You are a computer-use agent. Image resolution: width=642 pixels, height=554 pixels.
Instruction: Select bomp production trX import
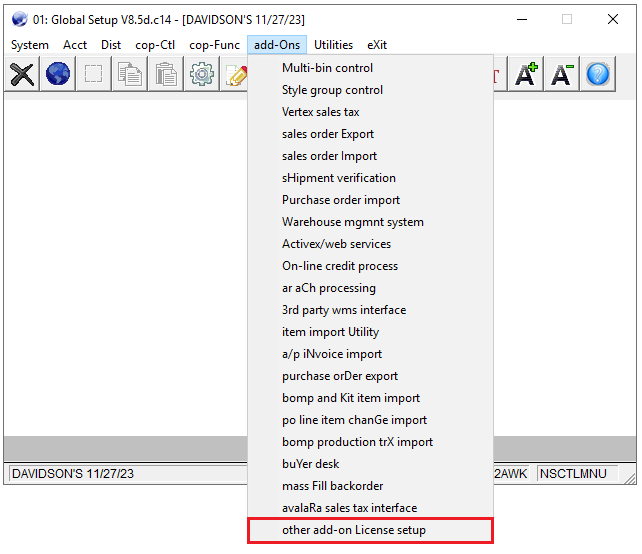point(371,442)
